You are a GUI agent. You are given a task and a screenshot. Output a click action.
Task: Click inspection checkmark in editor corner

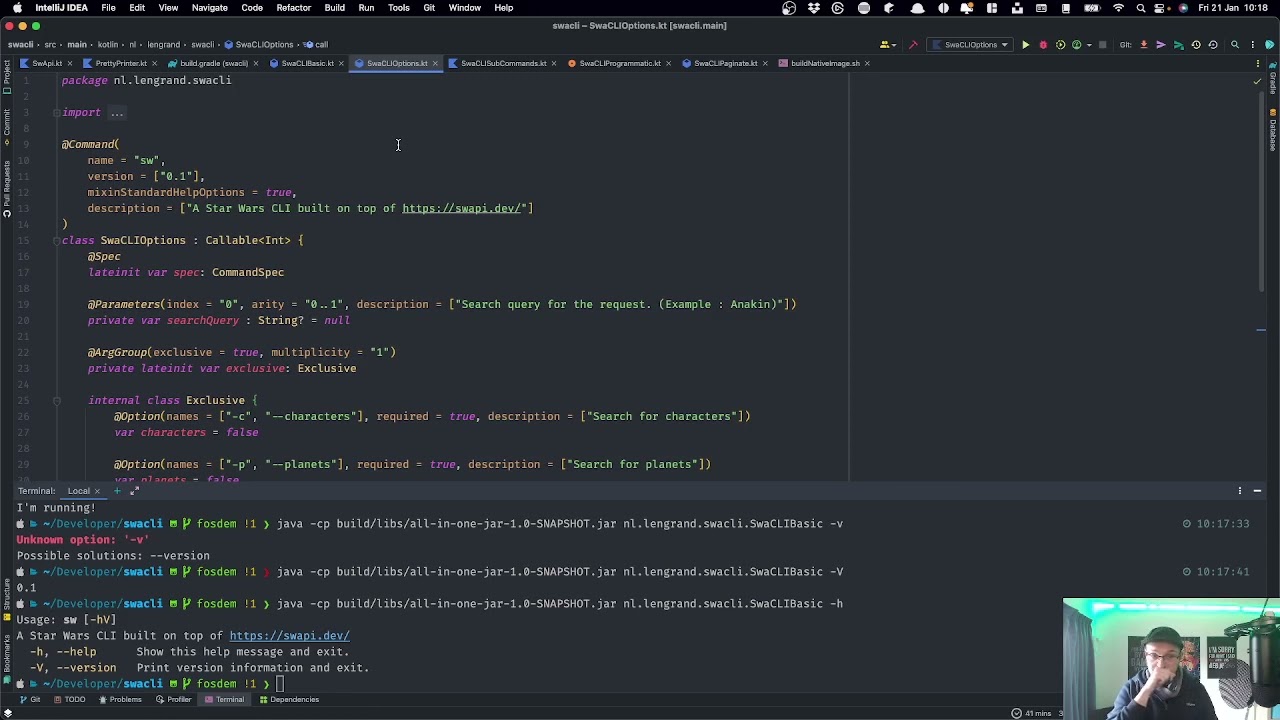coord(1257,81)
